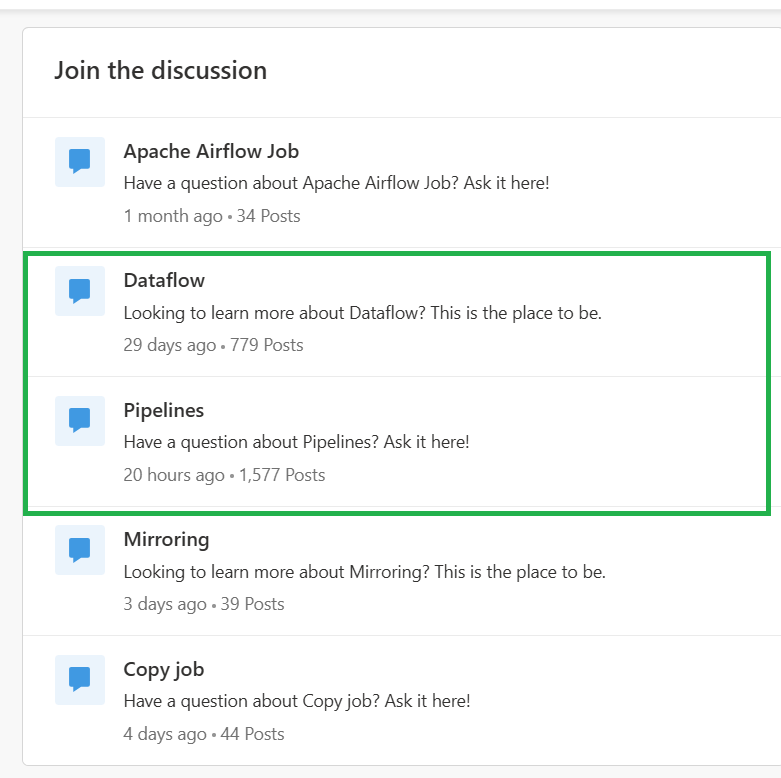Image resolution: width=781 pixels, height=778 pixels.
Task: Click 'Looking to learn more about Mirroring?' description
Action: coord(365,572)
